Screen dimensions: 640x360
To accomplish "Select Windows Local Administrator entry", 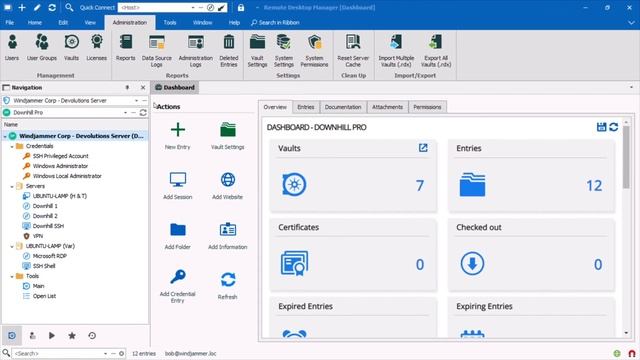I will [67, 176].
